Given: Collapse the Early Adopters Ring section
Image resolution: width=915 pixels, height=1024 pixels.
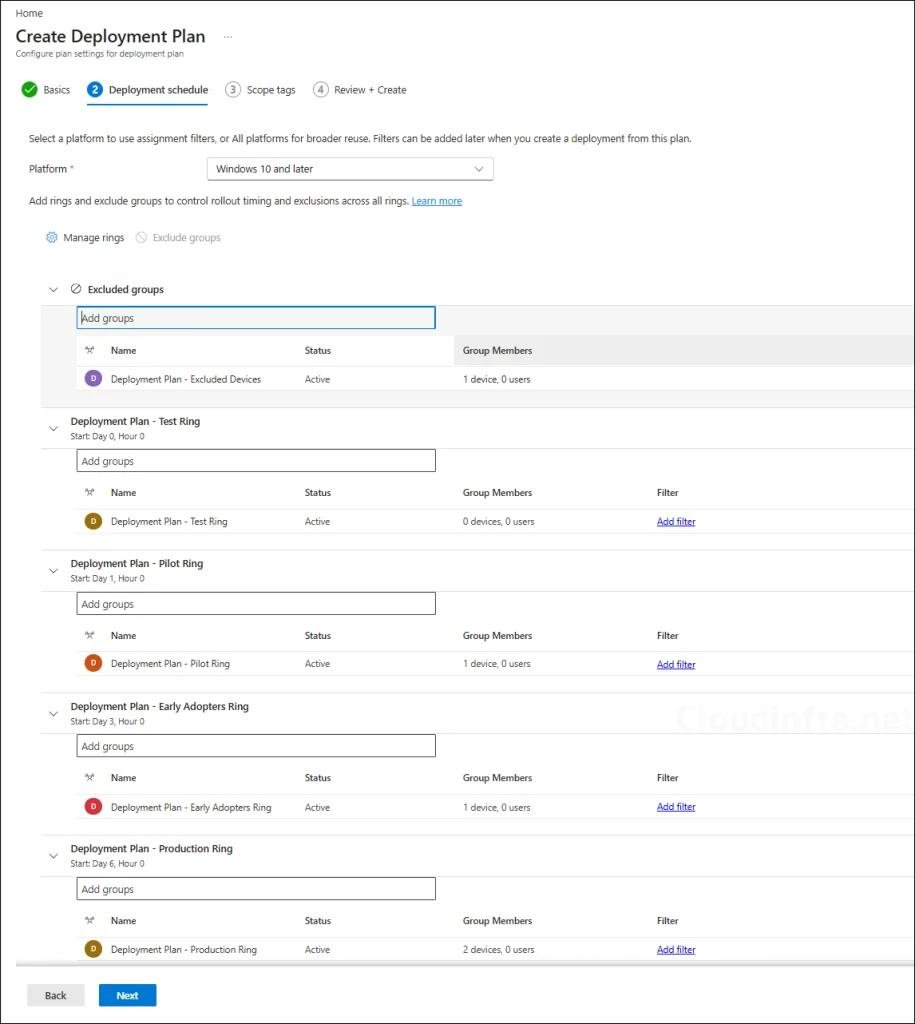Looking at the screenshot, I should pos(54,714).
